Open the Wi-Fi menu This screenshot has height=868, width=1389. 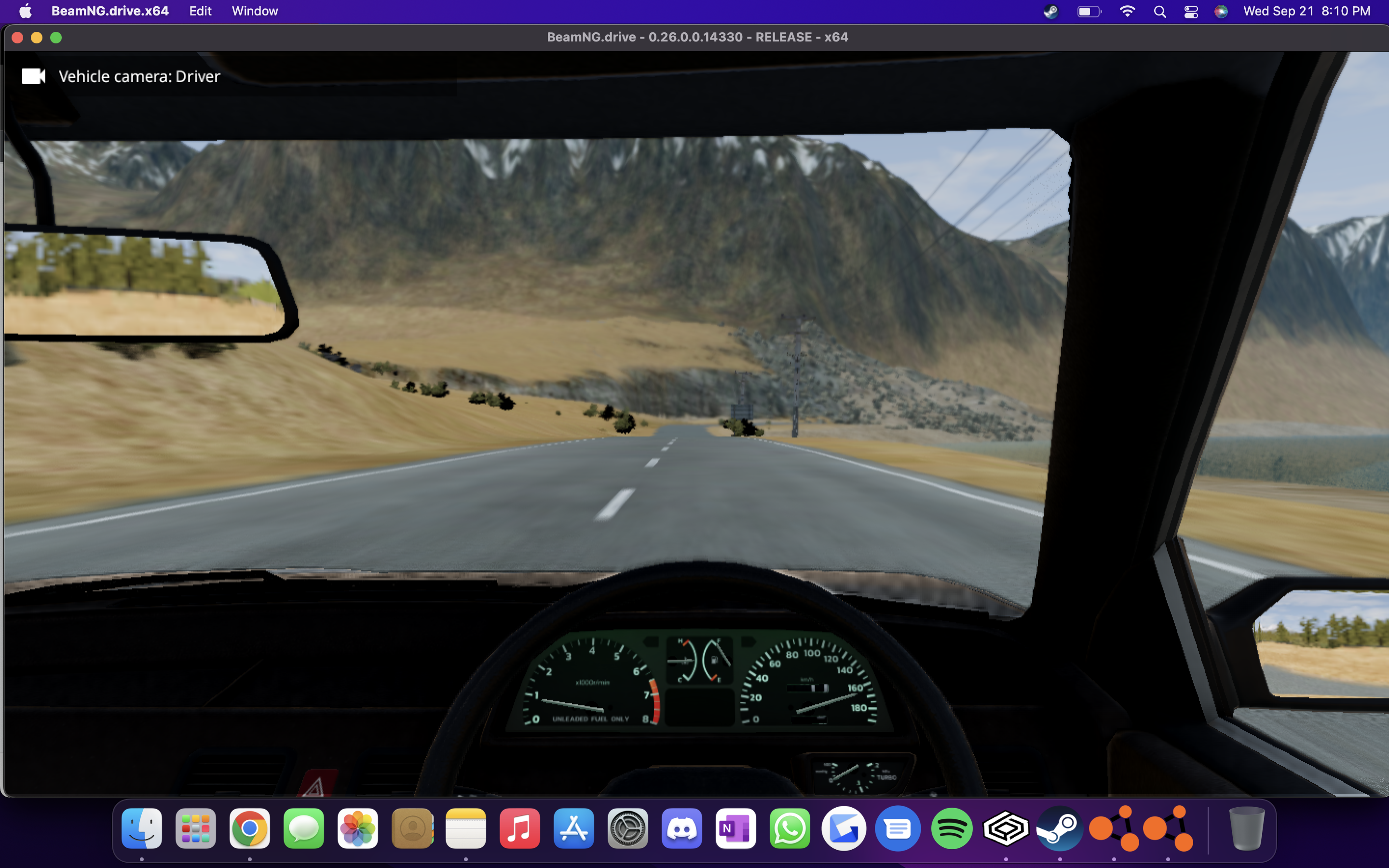pyautogui.click(x=1127, y=12)
